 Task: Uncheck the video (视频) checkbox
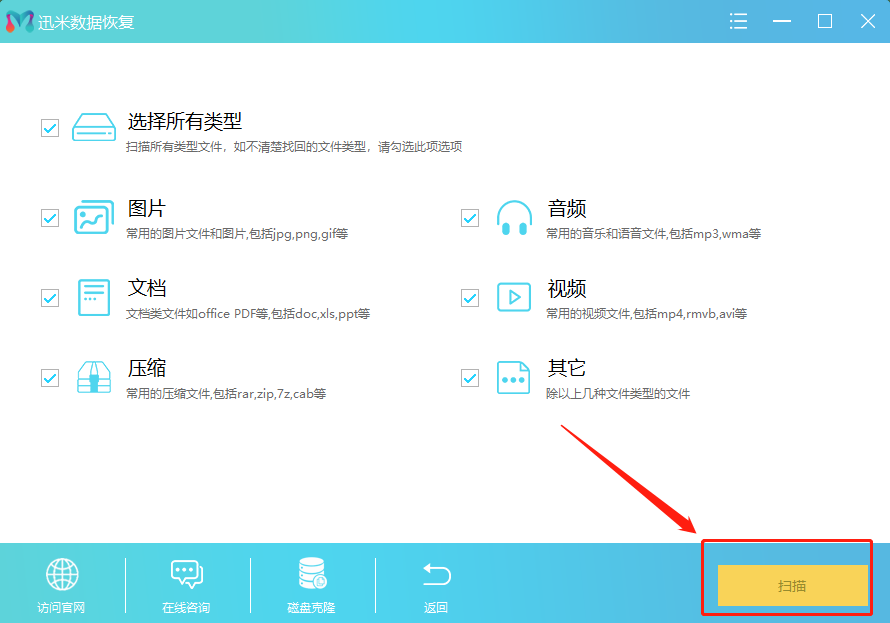pyautogui.click(x=470, y=297)
